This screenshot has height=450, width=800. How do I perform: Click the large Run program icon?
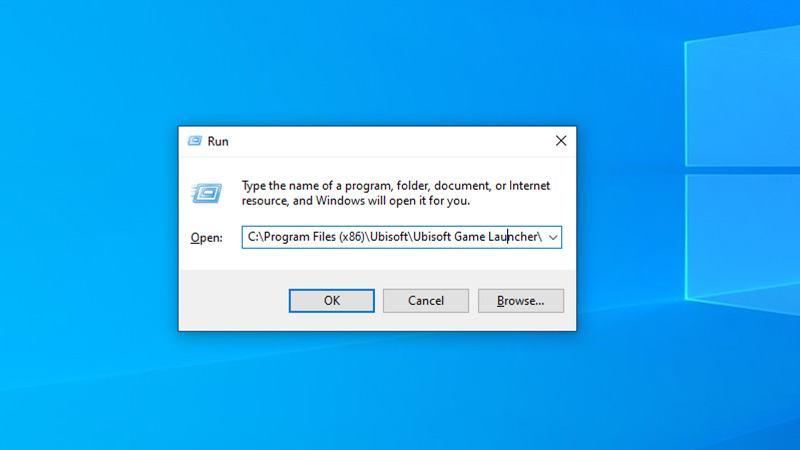206,193
